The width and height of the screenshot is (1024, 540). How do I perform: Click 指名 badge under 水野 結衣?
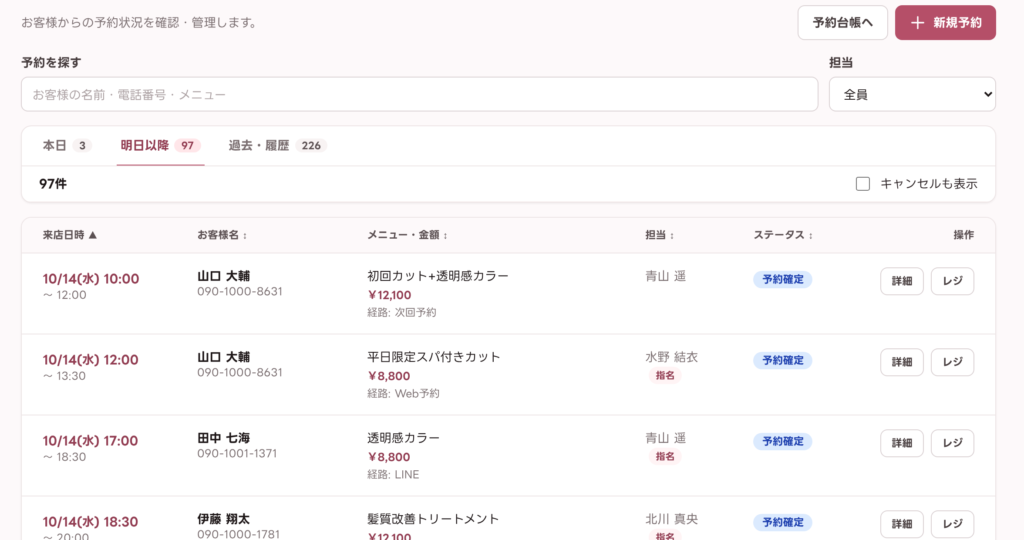coord(665,375)
